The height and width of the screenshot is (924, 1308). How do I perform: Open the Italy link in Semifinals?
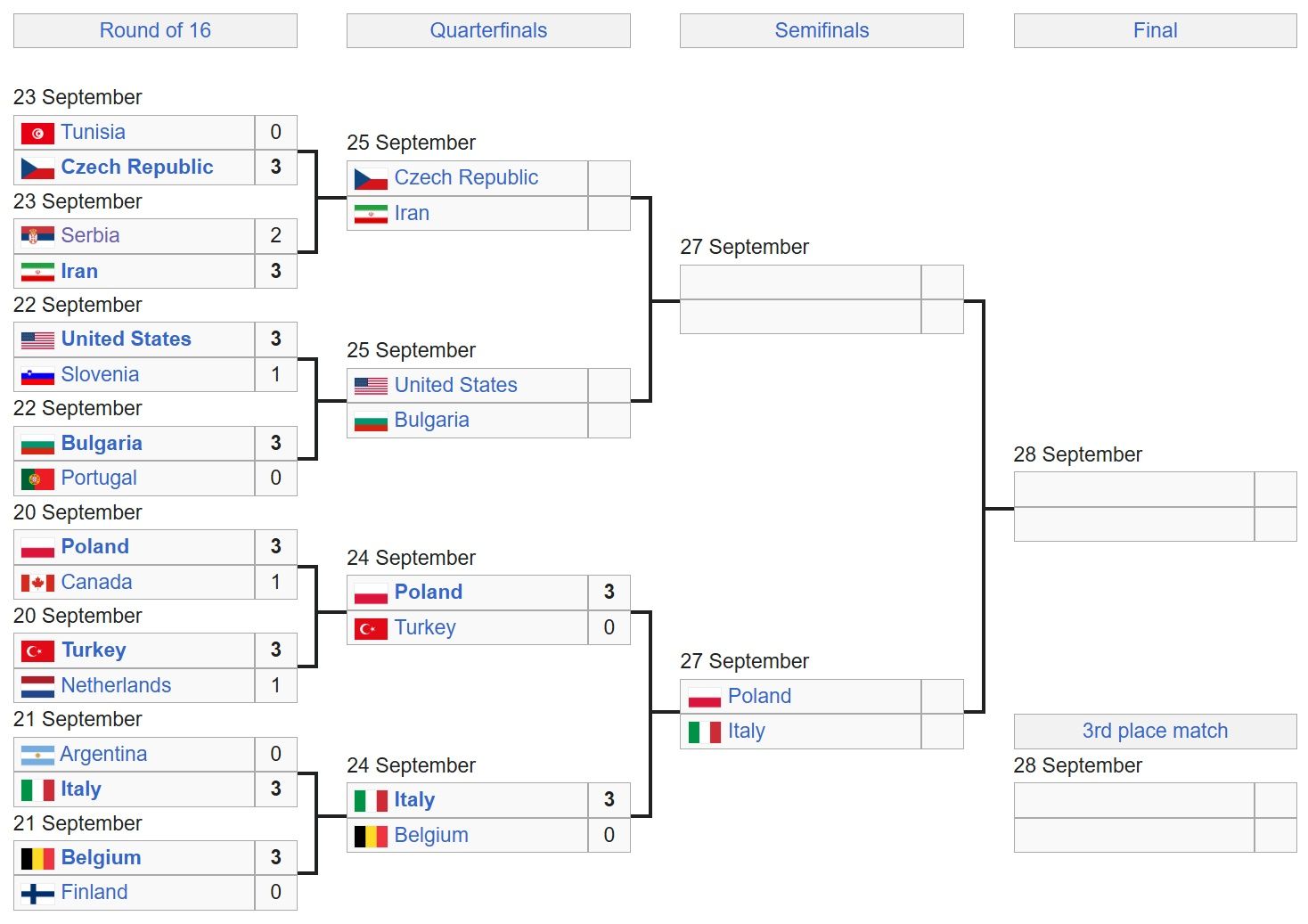tap(746, 732)
